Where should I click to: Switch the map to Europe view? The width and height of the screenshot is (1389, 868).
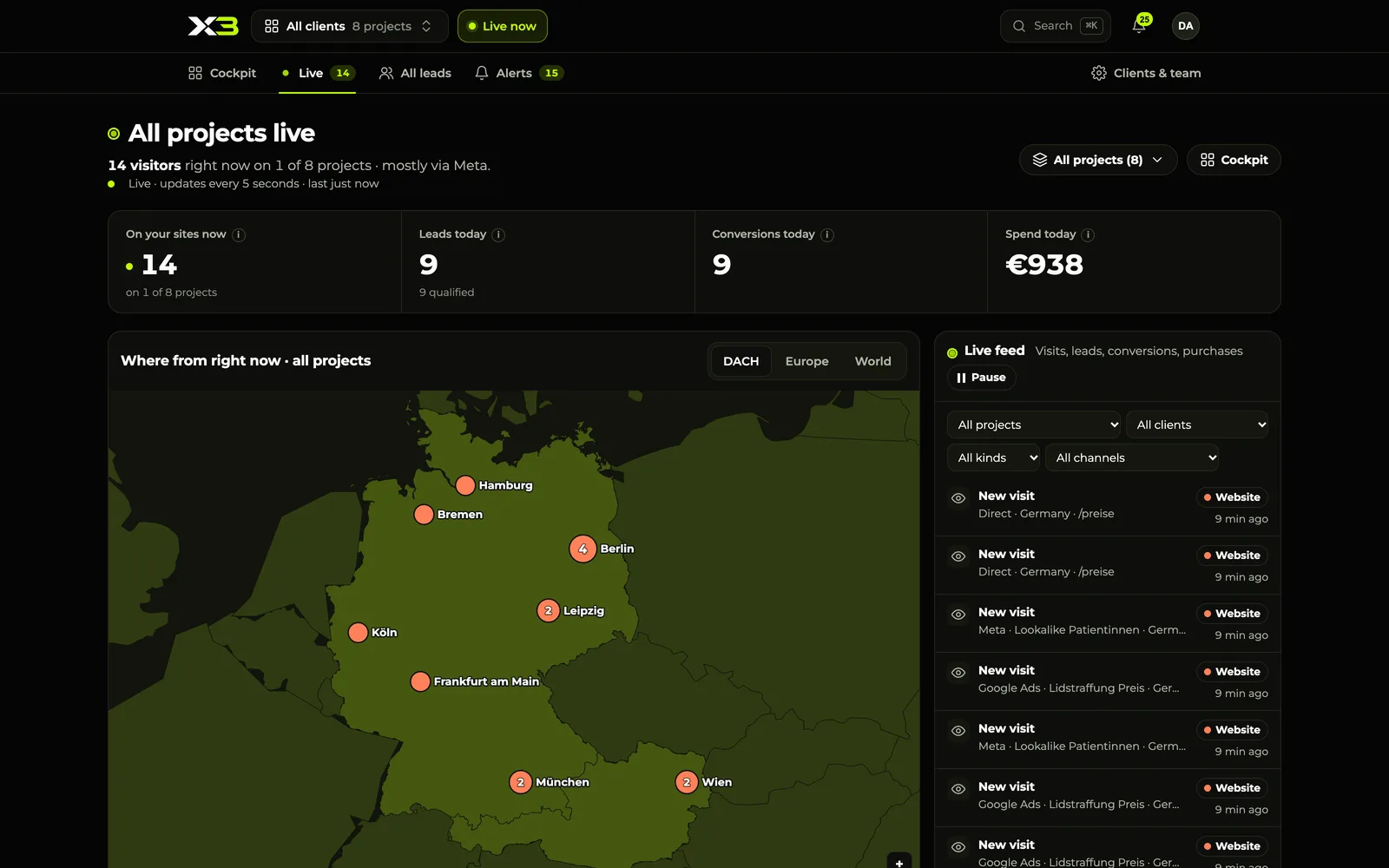(x=806, y=361)
